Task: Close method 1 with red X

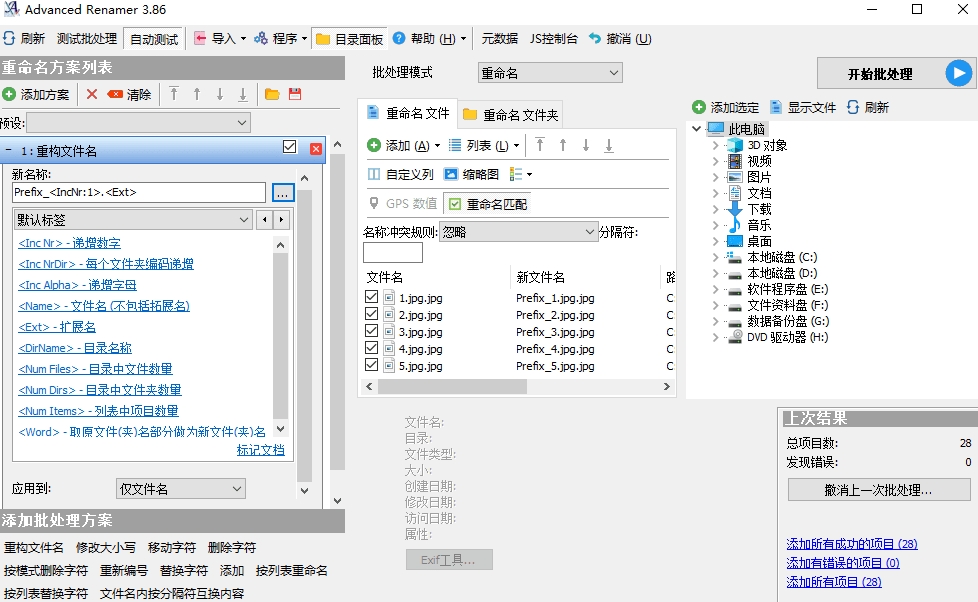Action: click(316, 148)
